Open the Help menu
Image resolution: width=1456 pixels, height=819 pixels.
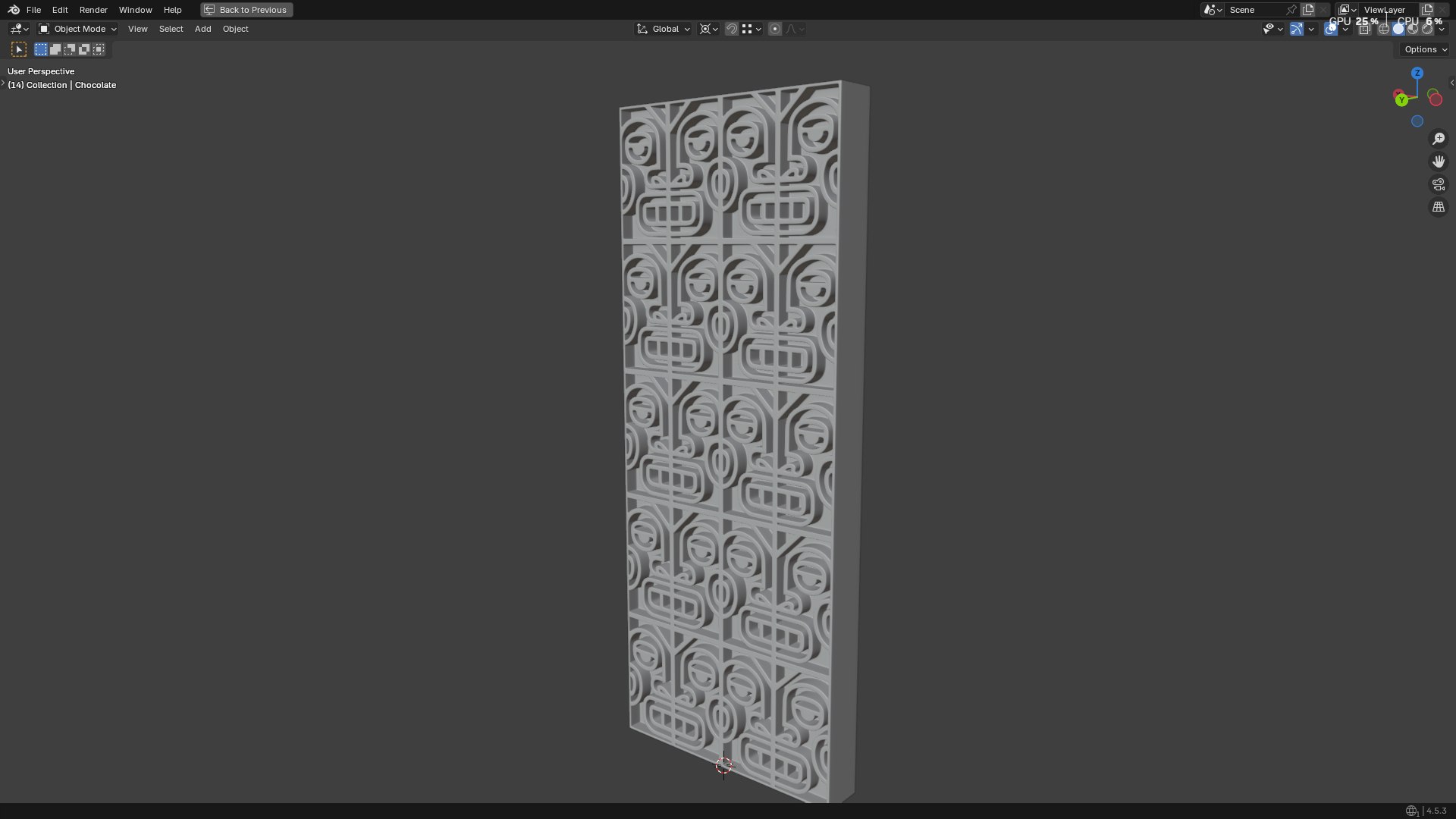coord(172,10)
